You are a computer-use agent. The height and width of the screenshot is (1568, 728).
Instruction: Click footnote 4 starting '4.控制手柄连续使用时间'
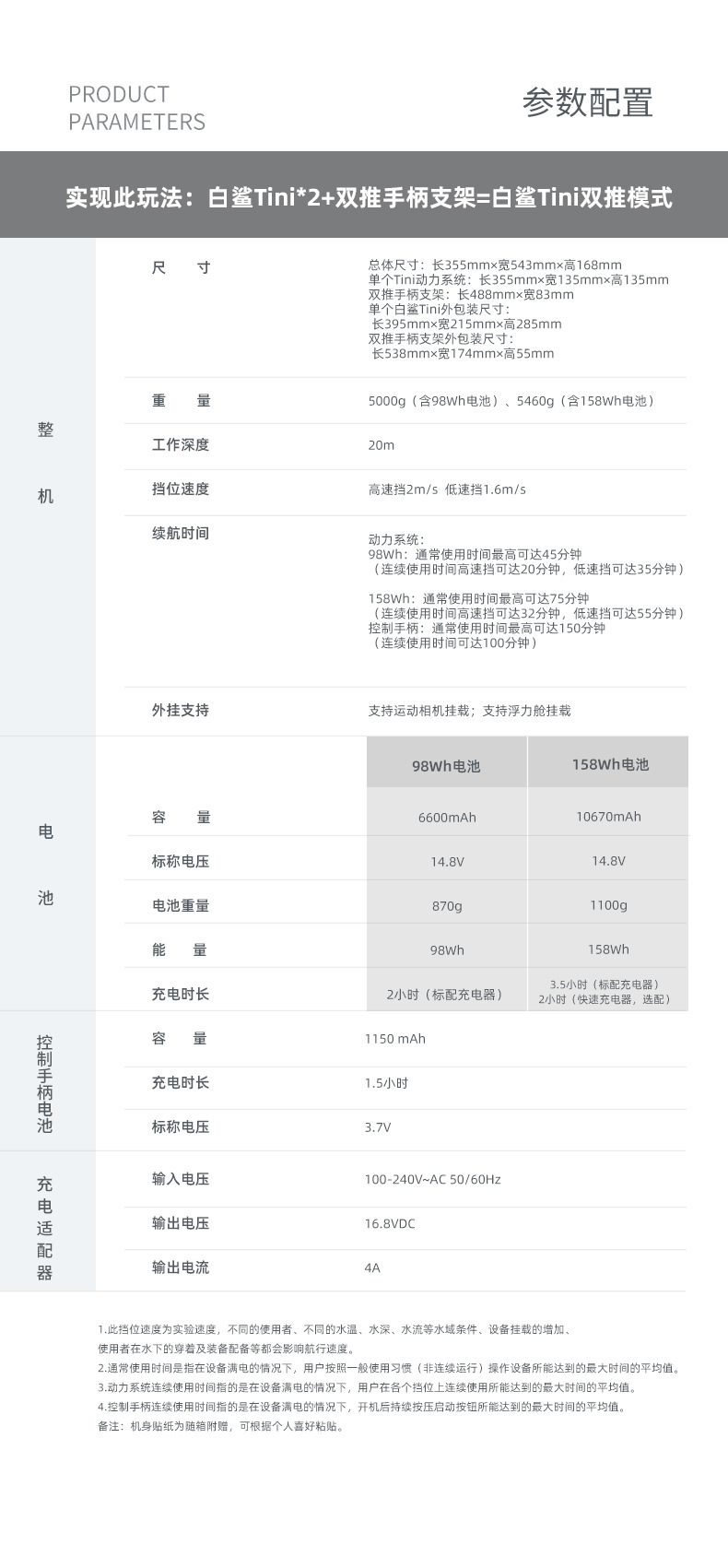pos(363,1407)
